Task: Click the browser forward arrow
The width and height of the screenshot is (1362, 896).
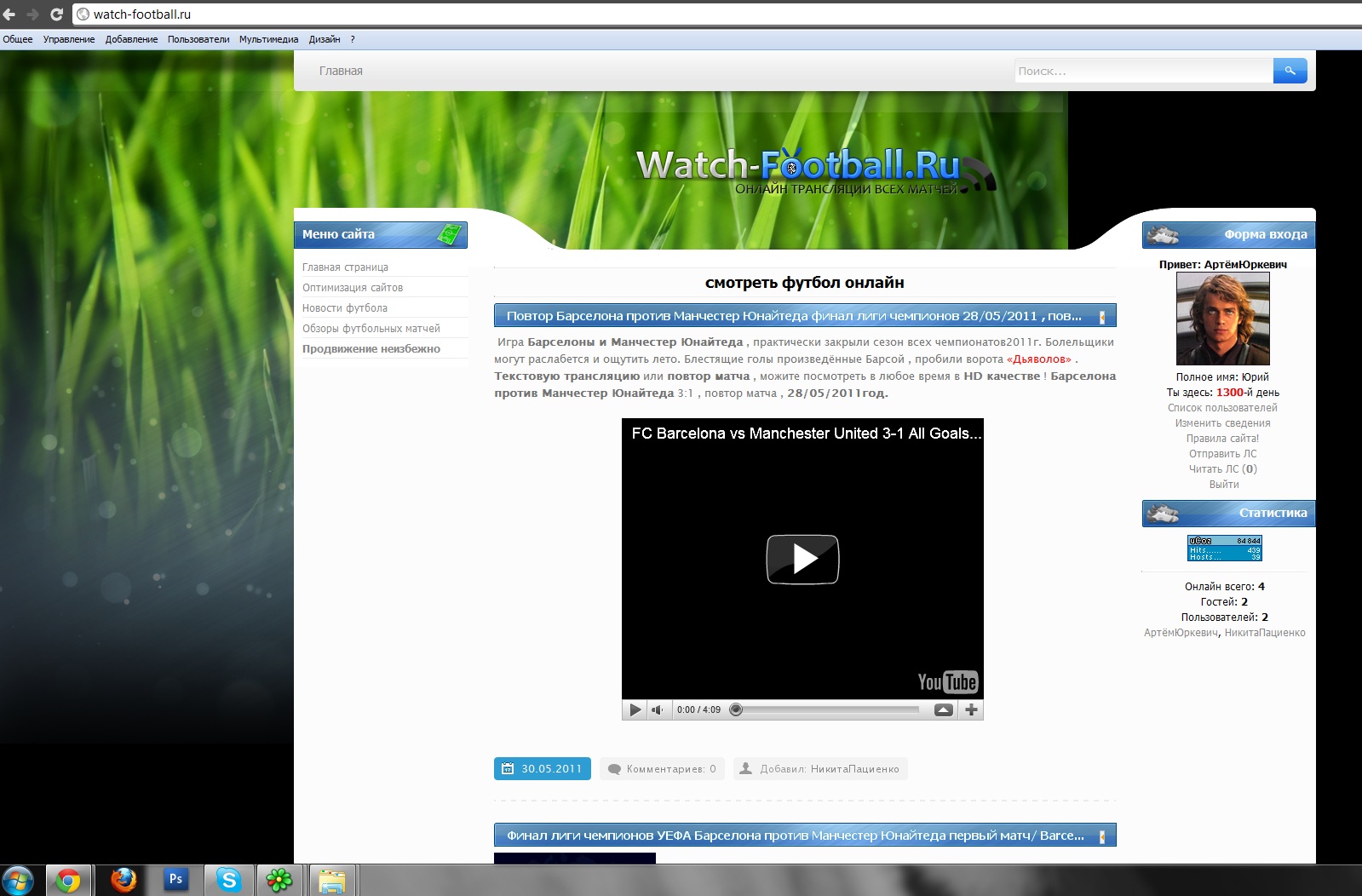Action: coord(32,14)
